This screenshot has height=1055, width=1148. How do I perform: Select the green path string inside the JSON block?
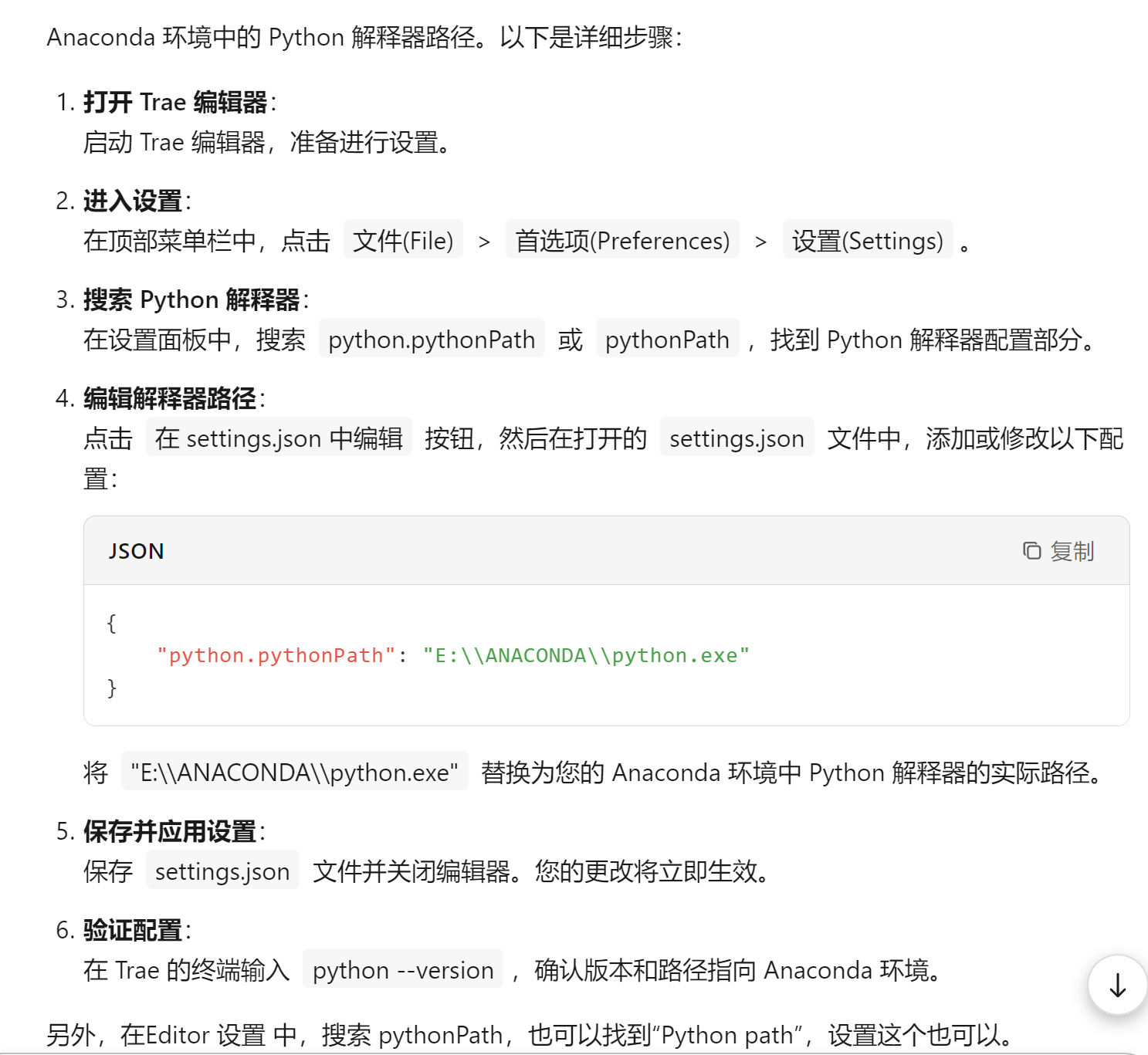[585, 654]
